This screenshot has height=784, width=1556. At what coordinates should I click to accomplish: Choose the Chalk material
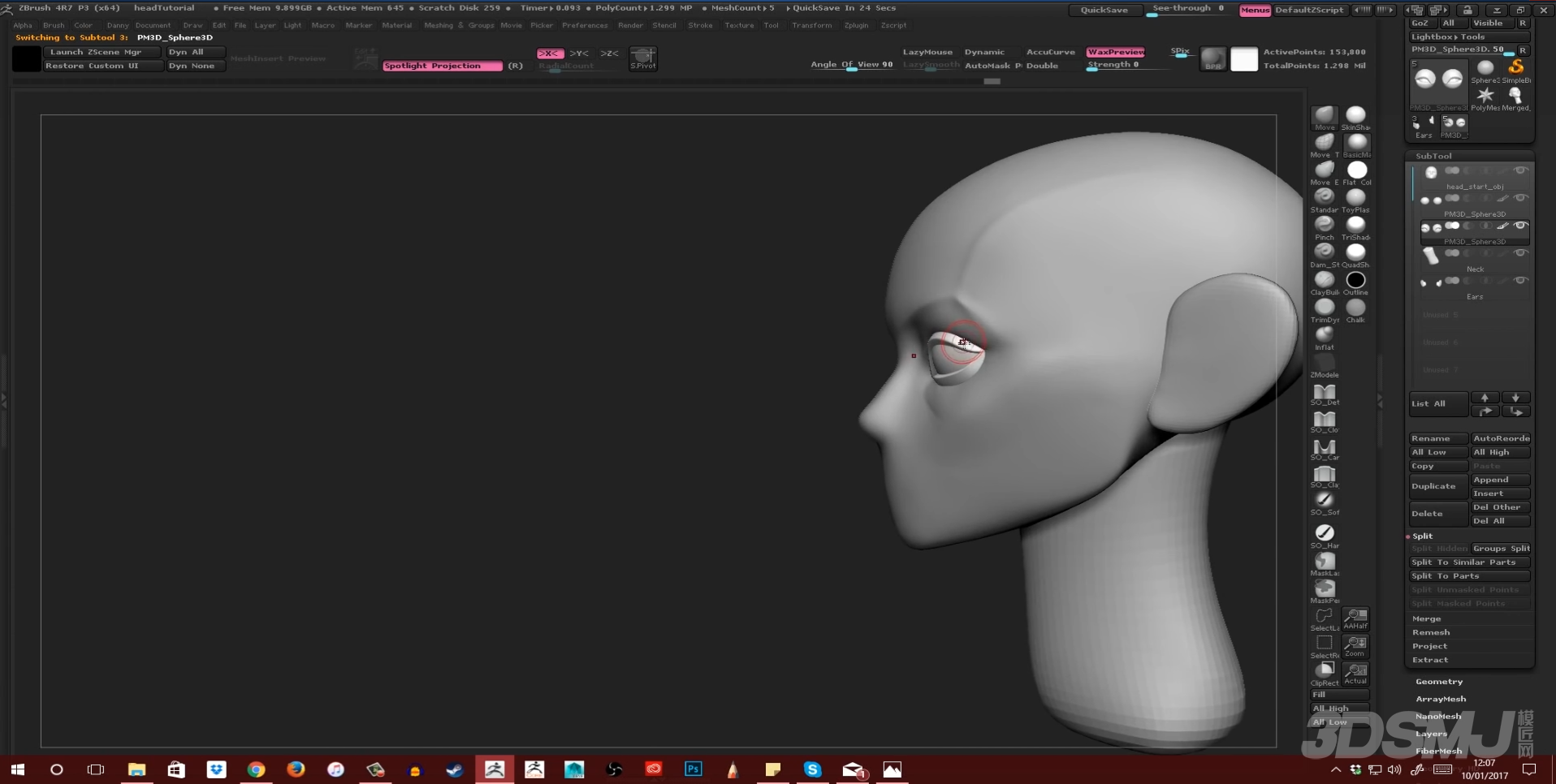1355,308
